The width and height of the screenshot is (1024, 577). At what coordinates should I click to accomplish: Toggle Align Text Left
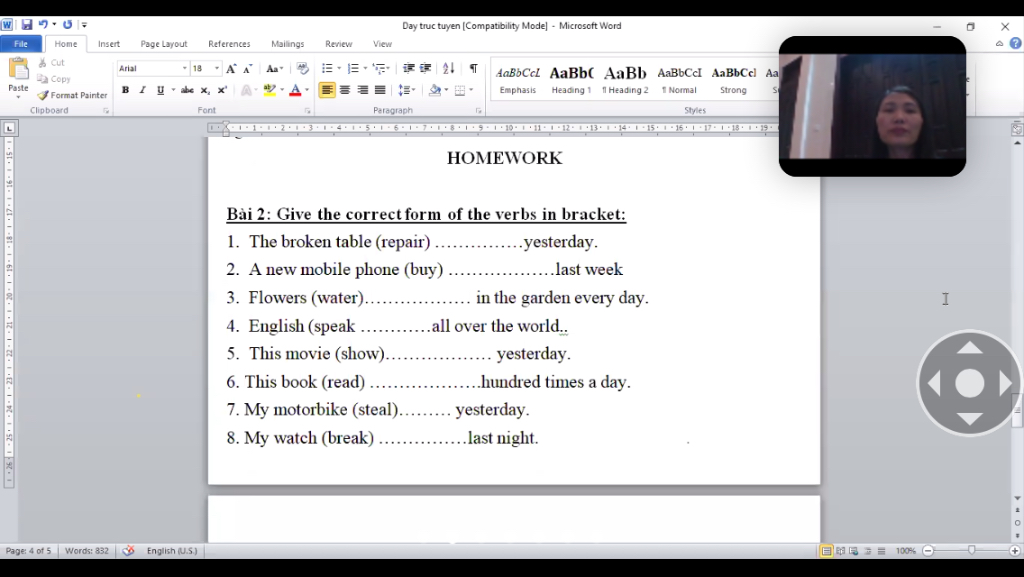point(327,90)
